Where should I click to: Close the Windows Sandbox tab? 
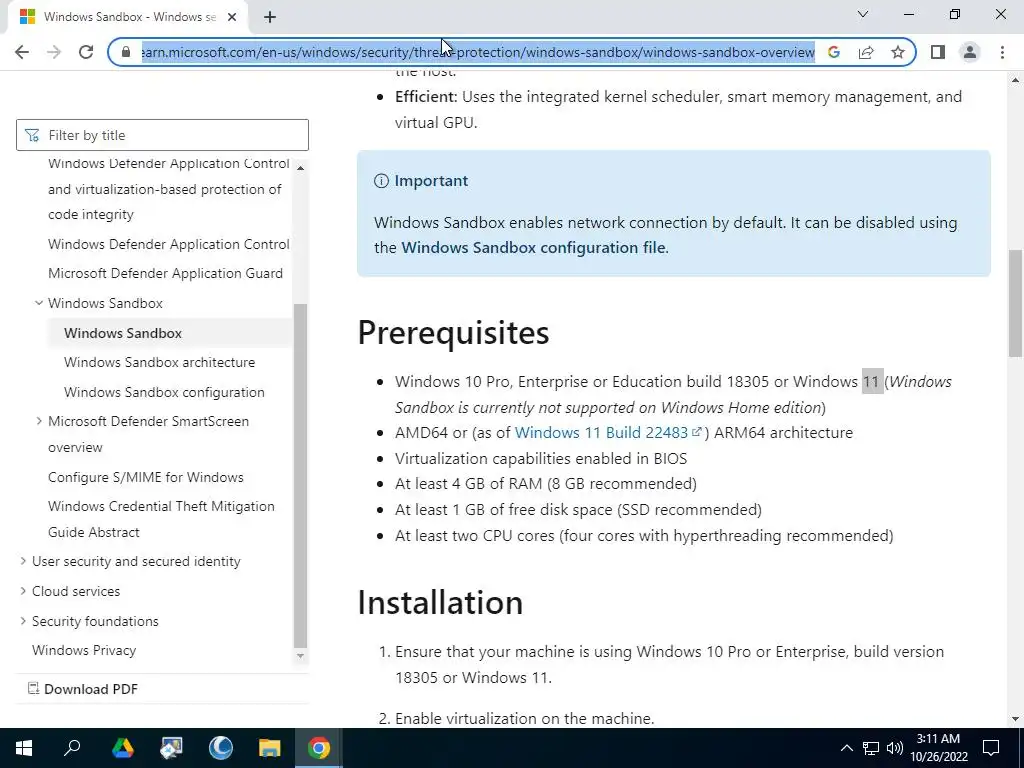[x=232, y=17]
